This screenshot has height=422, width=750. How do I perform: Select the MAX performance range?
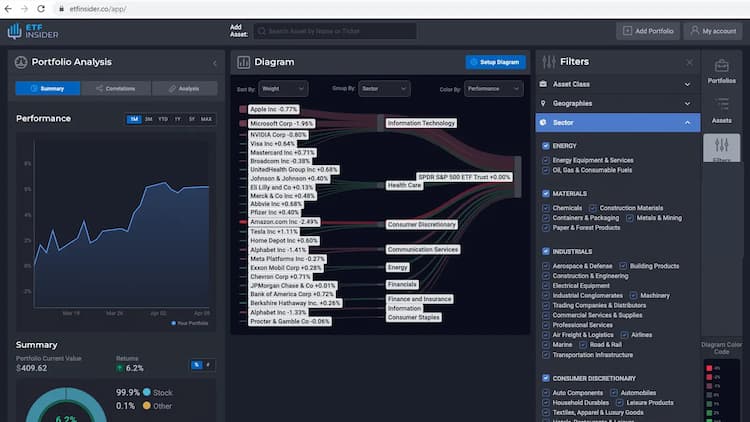(206, 119)
